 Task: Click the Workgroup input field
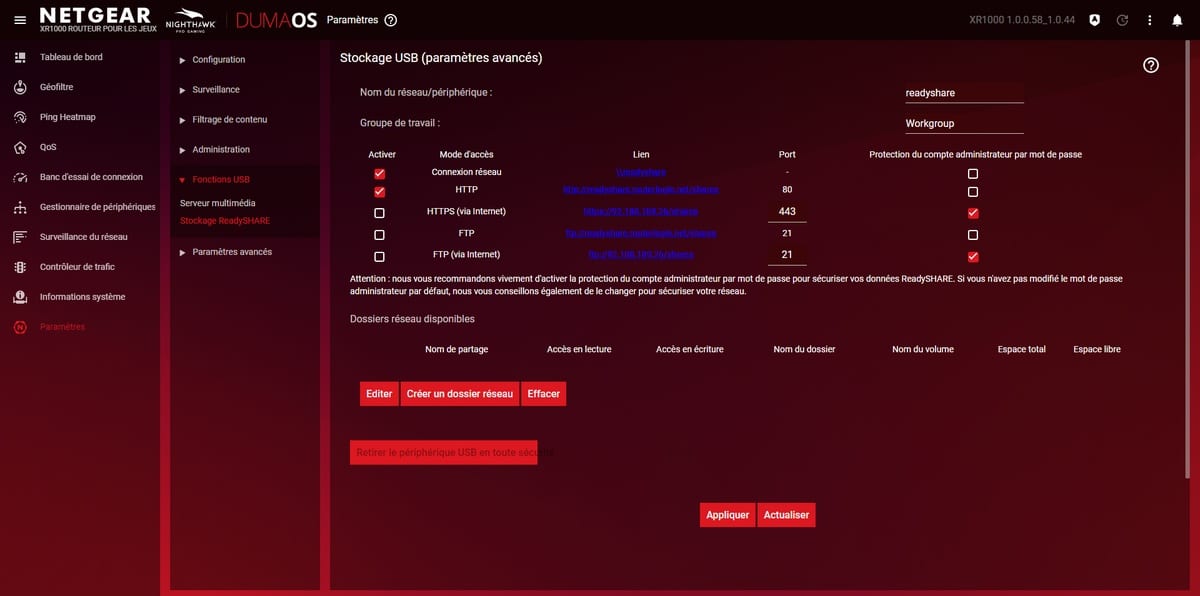pos(964,123)
